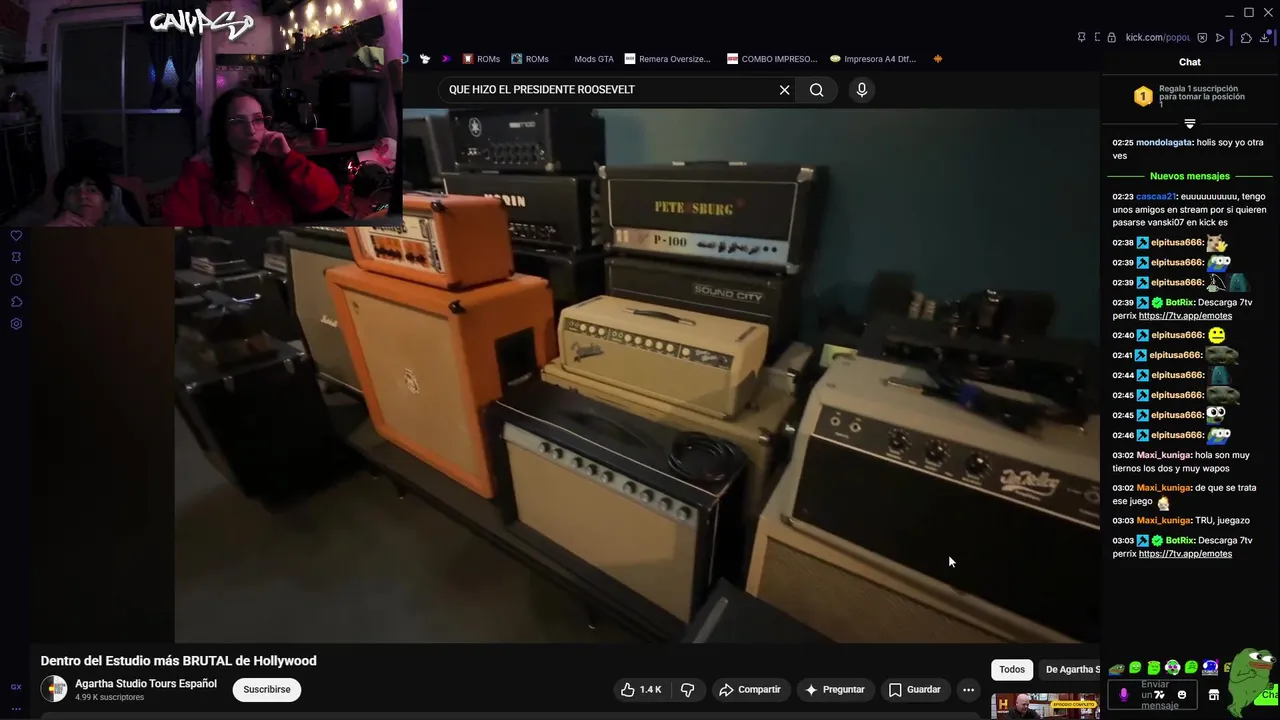Click username mondolagata in chat
The image size is (1280, 720).
[x=1164, y=143]
